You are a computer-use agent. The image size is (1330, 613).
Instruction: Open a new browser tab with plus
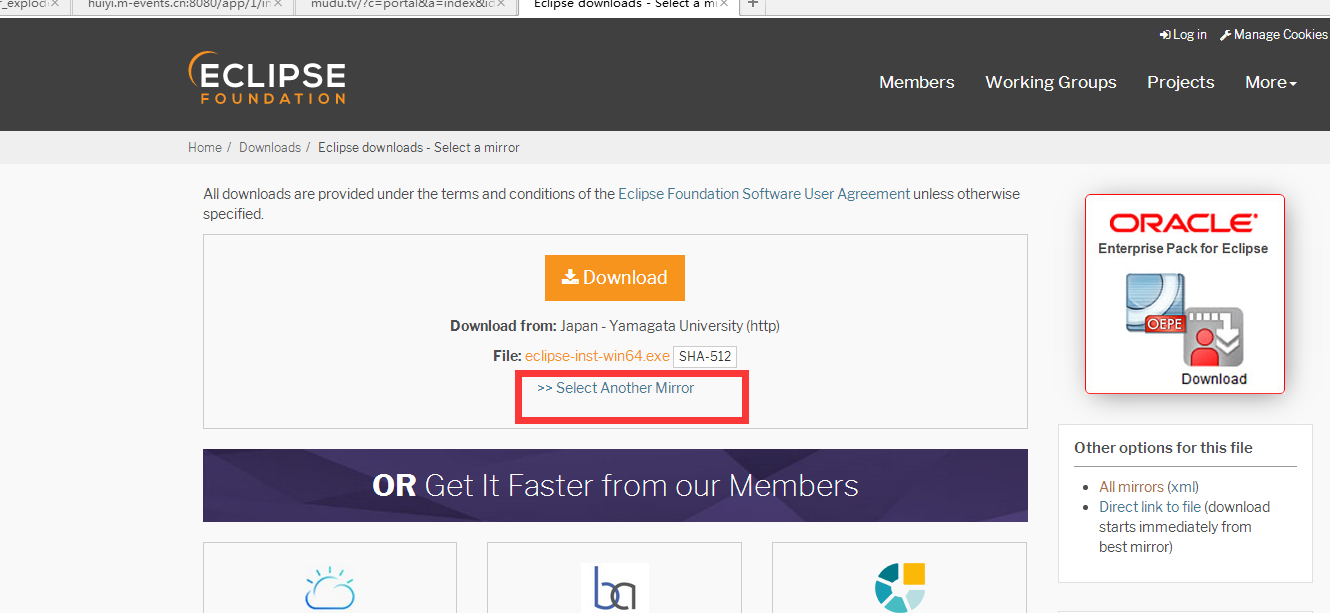pyautogui.click(x=753, y=4)
